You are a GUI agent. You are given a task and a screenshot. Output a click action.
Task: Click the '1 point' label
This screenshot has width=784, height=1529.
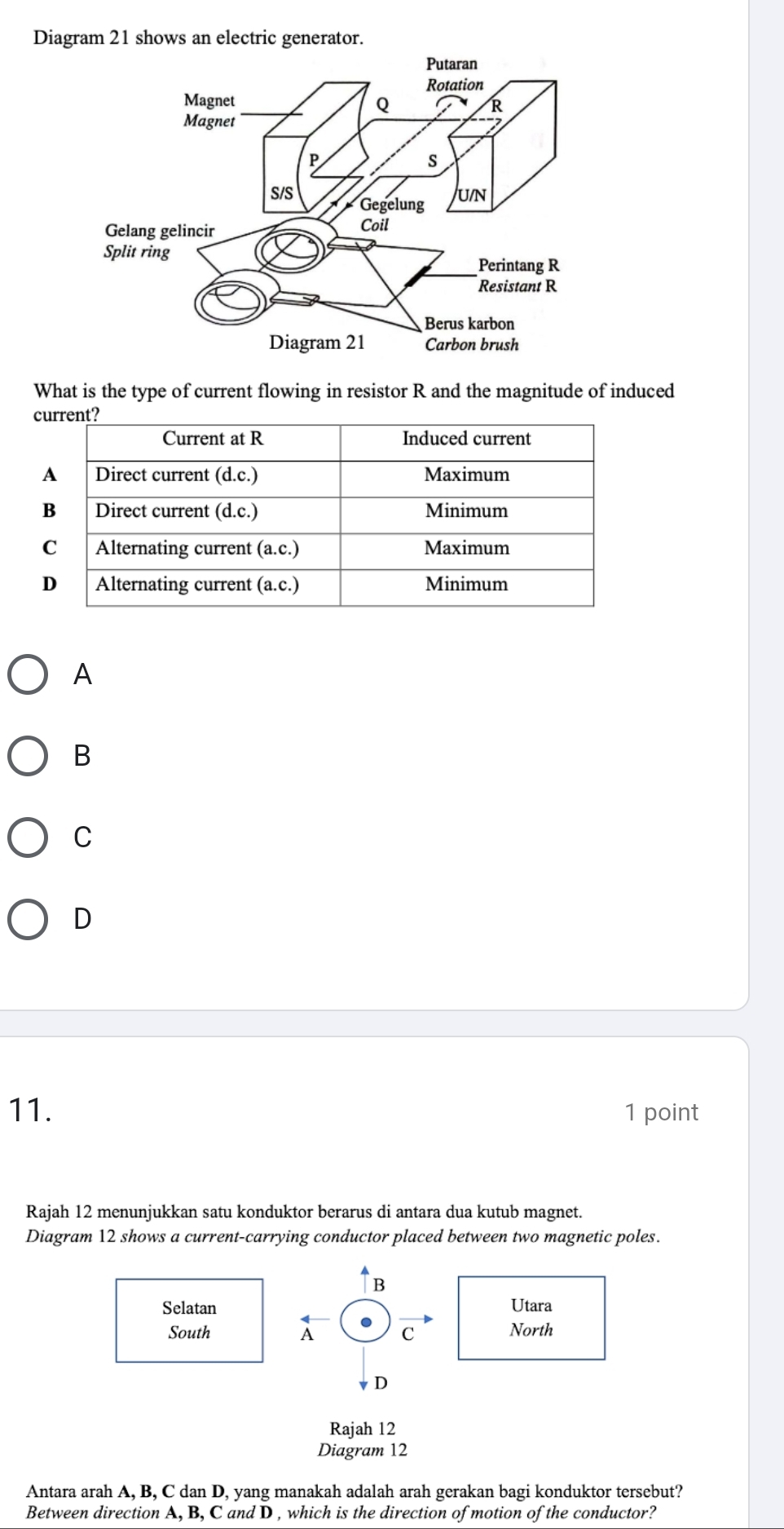point(661,1112)
